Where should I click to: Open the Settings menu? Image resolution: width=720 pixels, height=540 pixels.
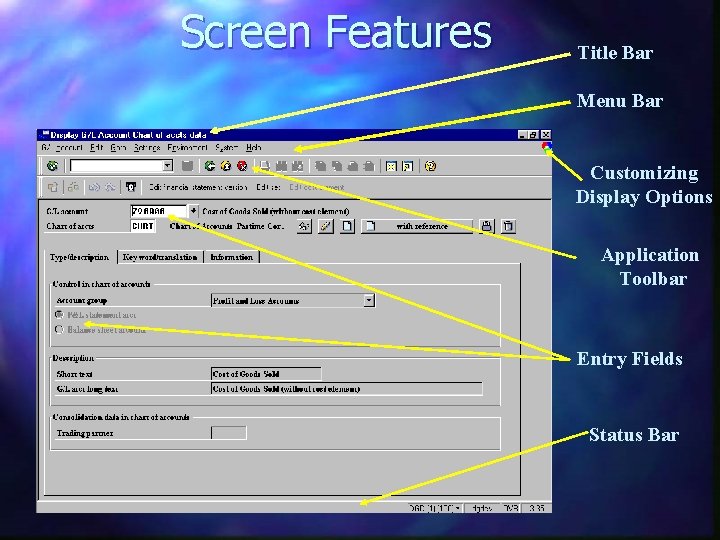coord(147,147)
